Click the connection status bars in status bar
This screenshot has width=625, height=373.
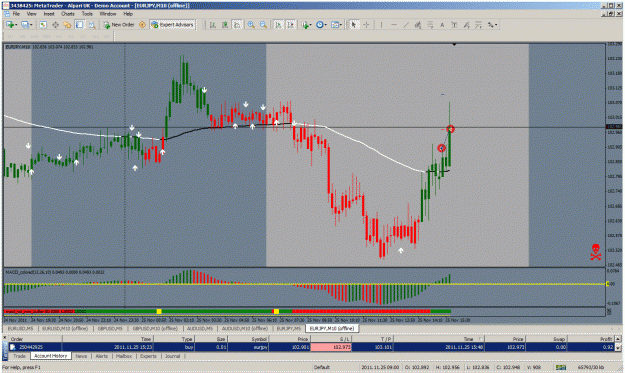pyautogui.click(x=561, y=367)
